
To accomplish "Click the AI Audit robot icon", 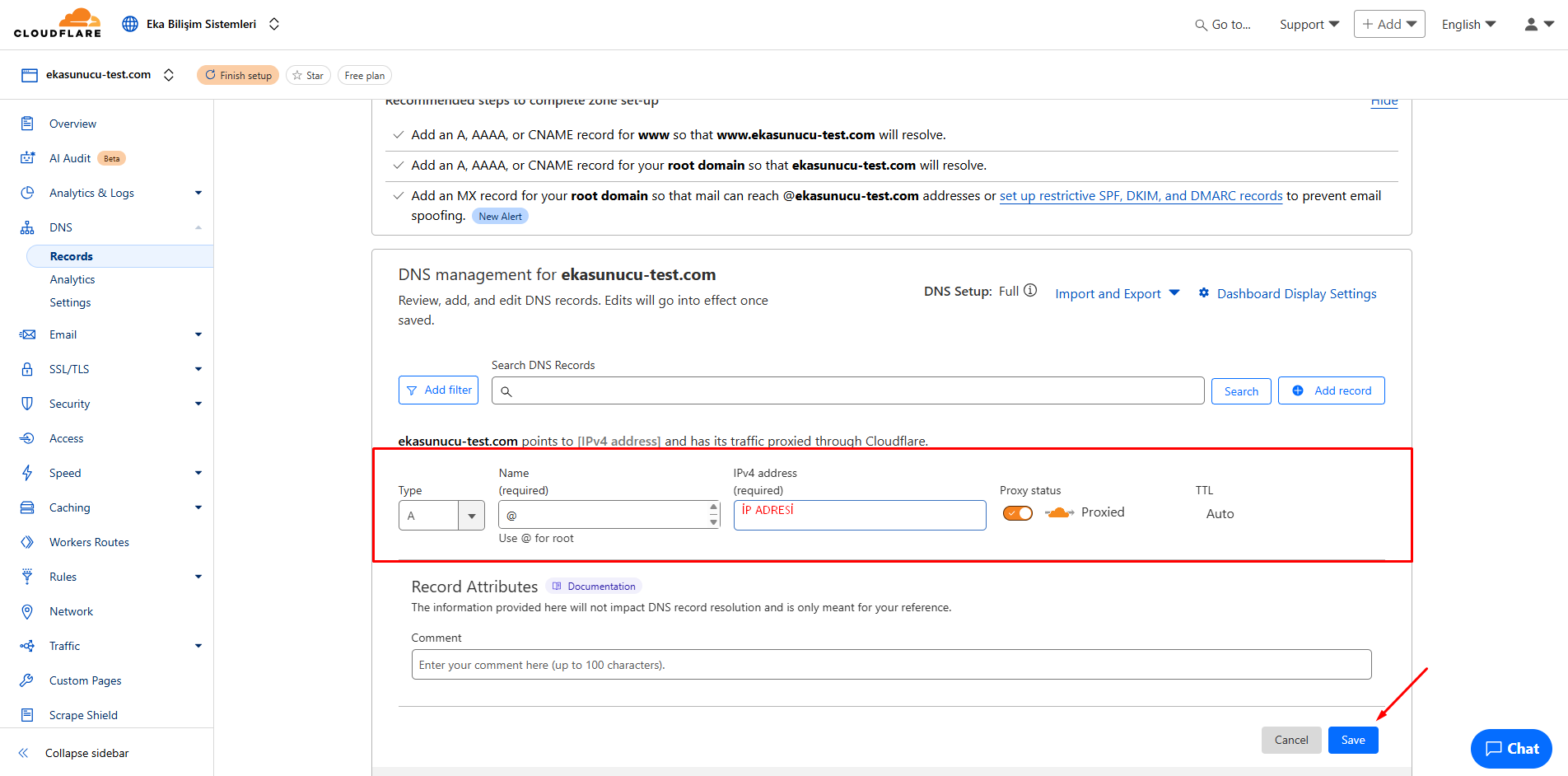I will [27, 158].
